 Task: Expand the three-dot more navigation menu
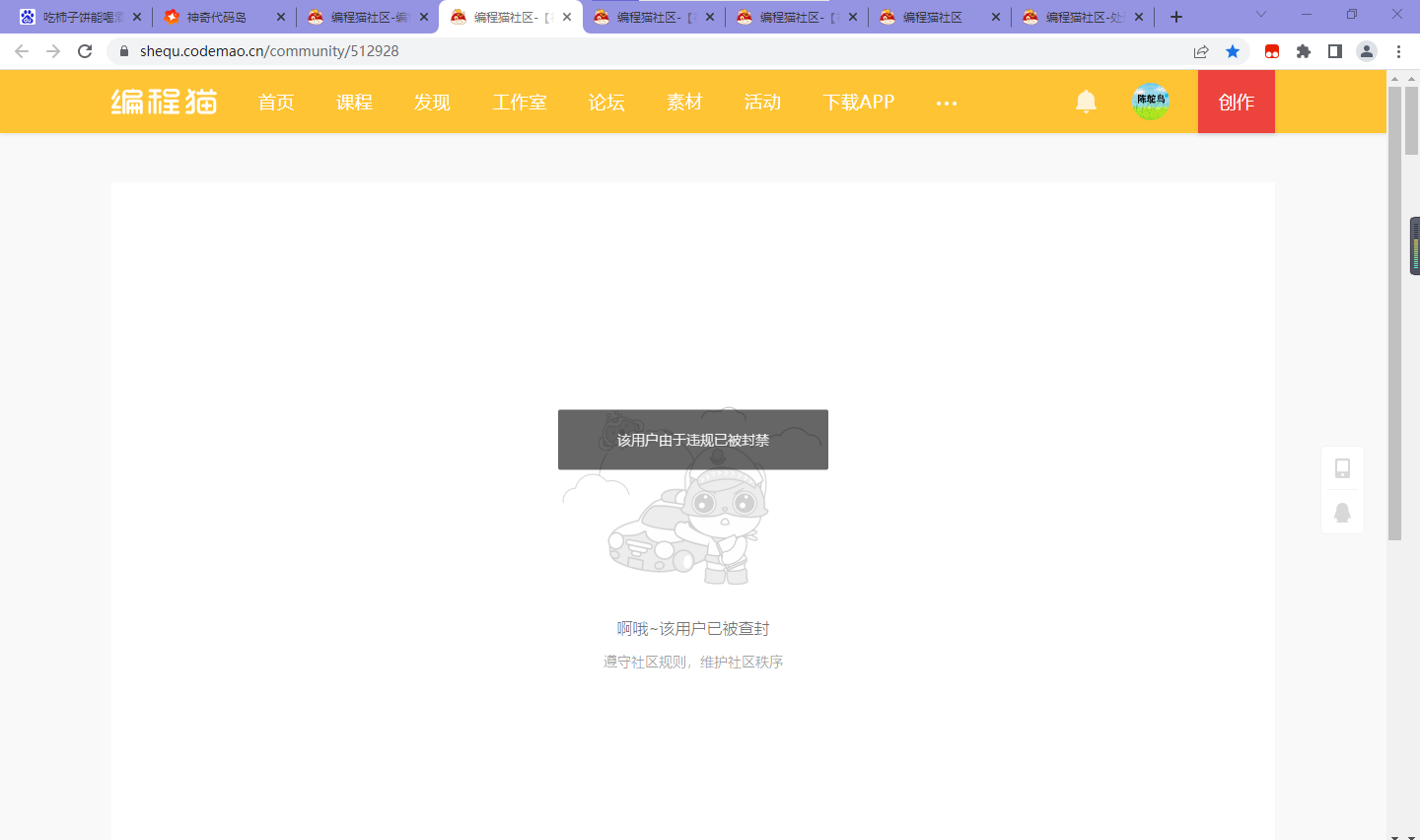point(947,103)
